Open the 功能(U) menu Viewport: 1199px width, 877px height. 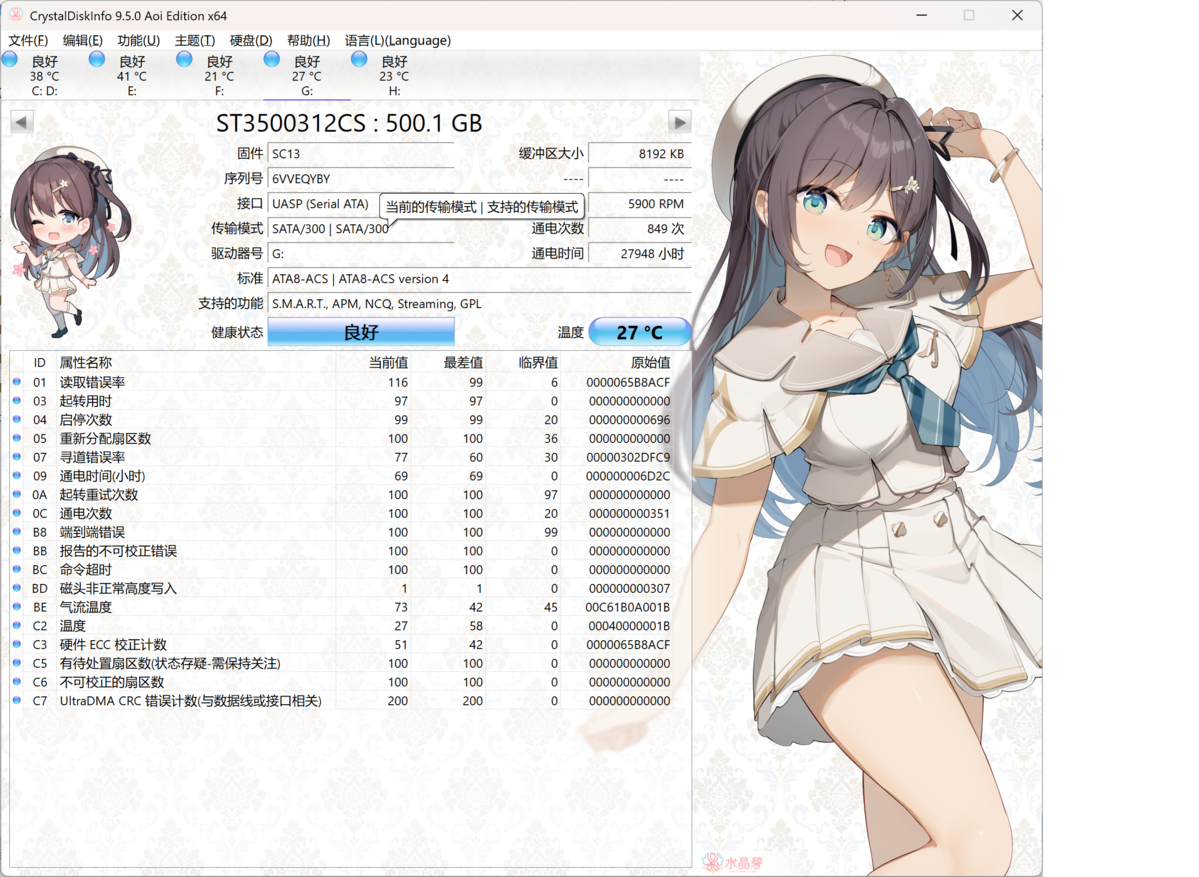tap(138, 41)
